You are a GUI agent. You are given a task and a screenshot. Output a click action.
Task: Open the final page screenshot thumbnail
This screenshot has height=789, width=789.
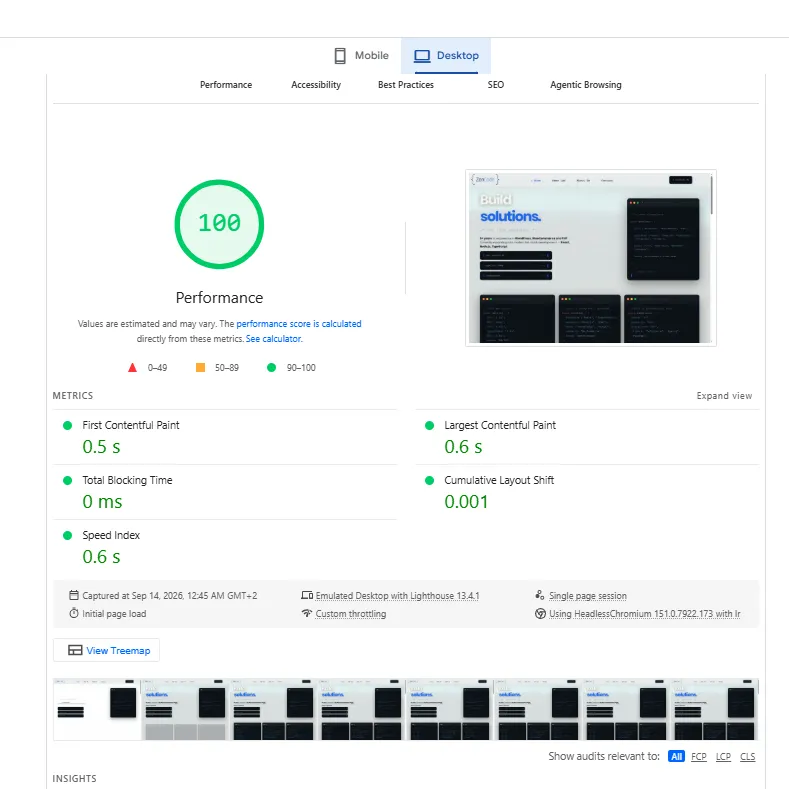[x=591, y=258]
